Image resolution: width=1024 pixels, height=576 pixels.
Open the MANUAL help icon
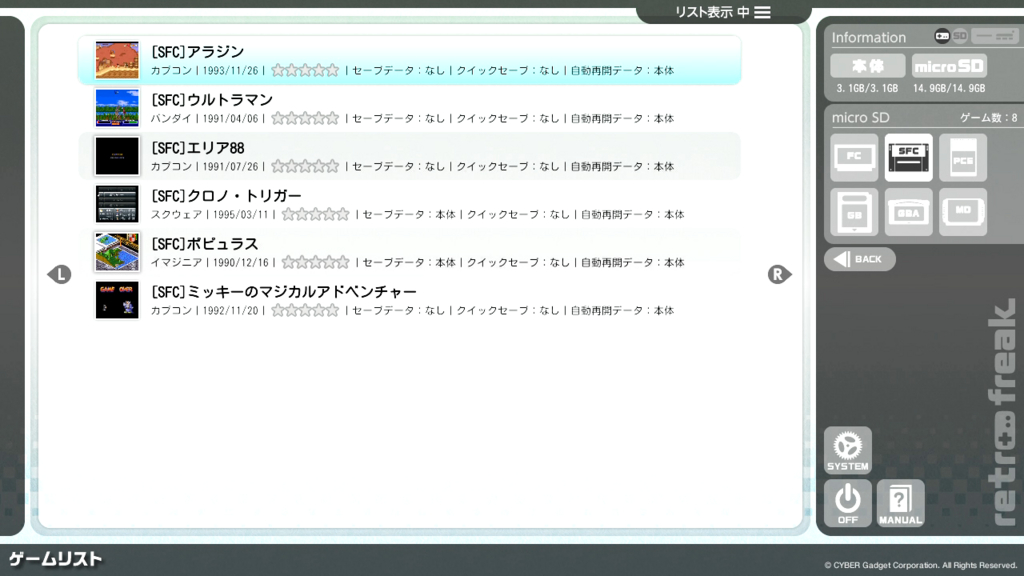point(901,504)
